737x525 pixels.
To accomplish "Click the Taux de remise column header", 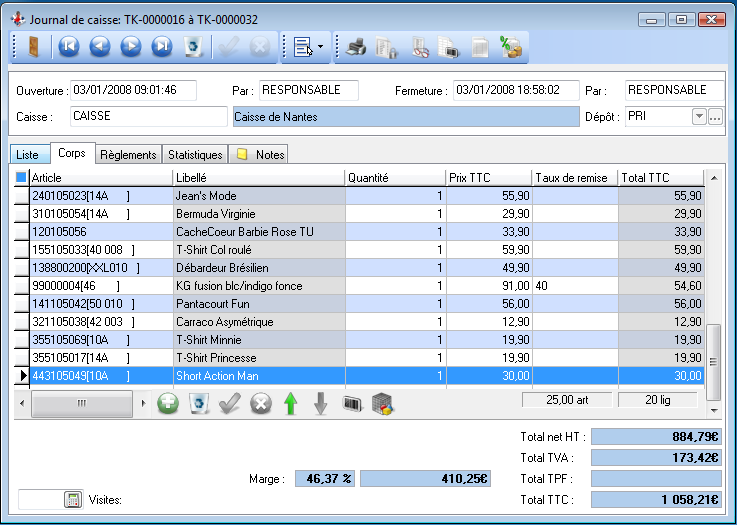I will tap(575, 178).
